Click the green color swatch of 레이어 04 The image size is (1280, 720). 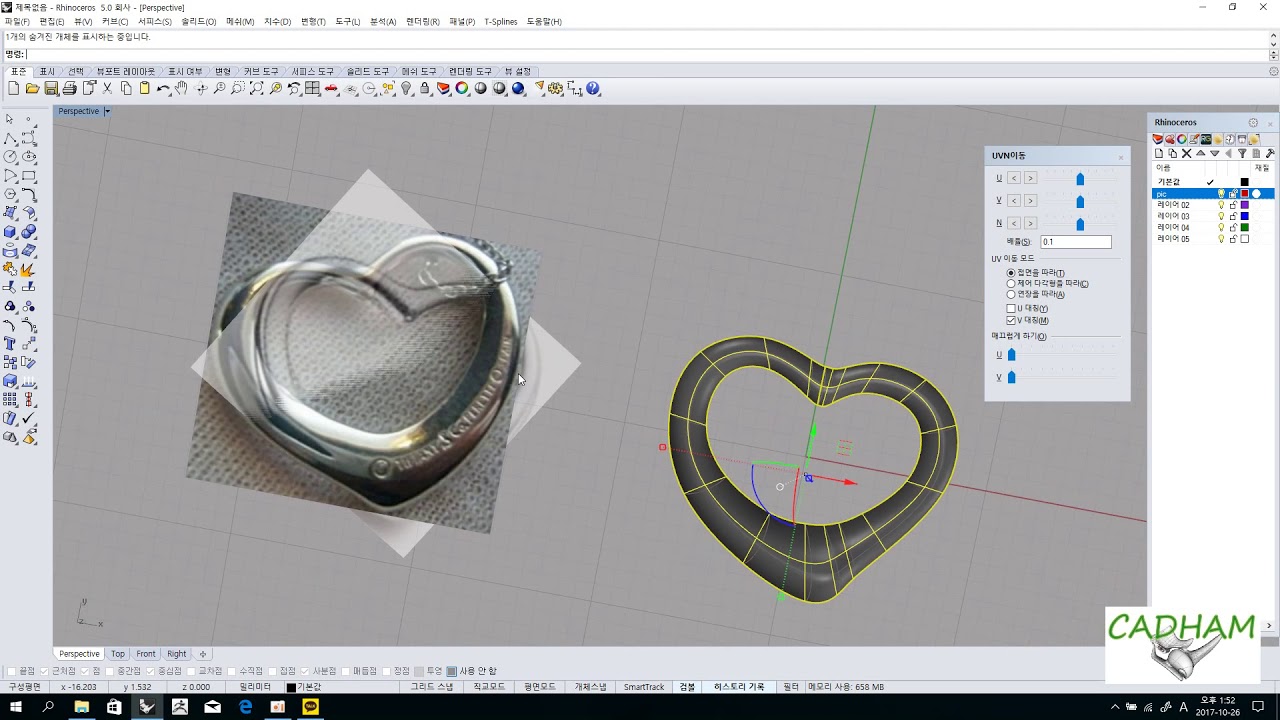click(1245, 228)
